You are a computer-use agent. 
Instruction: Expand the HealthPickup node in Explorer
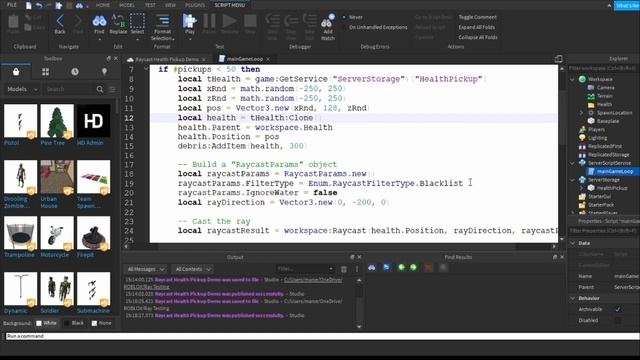[x=581, y=188]
